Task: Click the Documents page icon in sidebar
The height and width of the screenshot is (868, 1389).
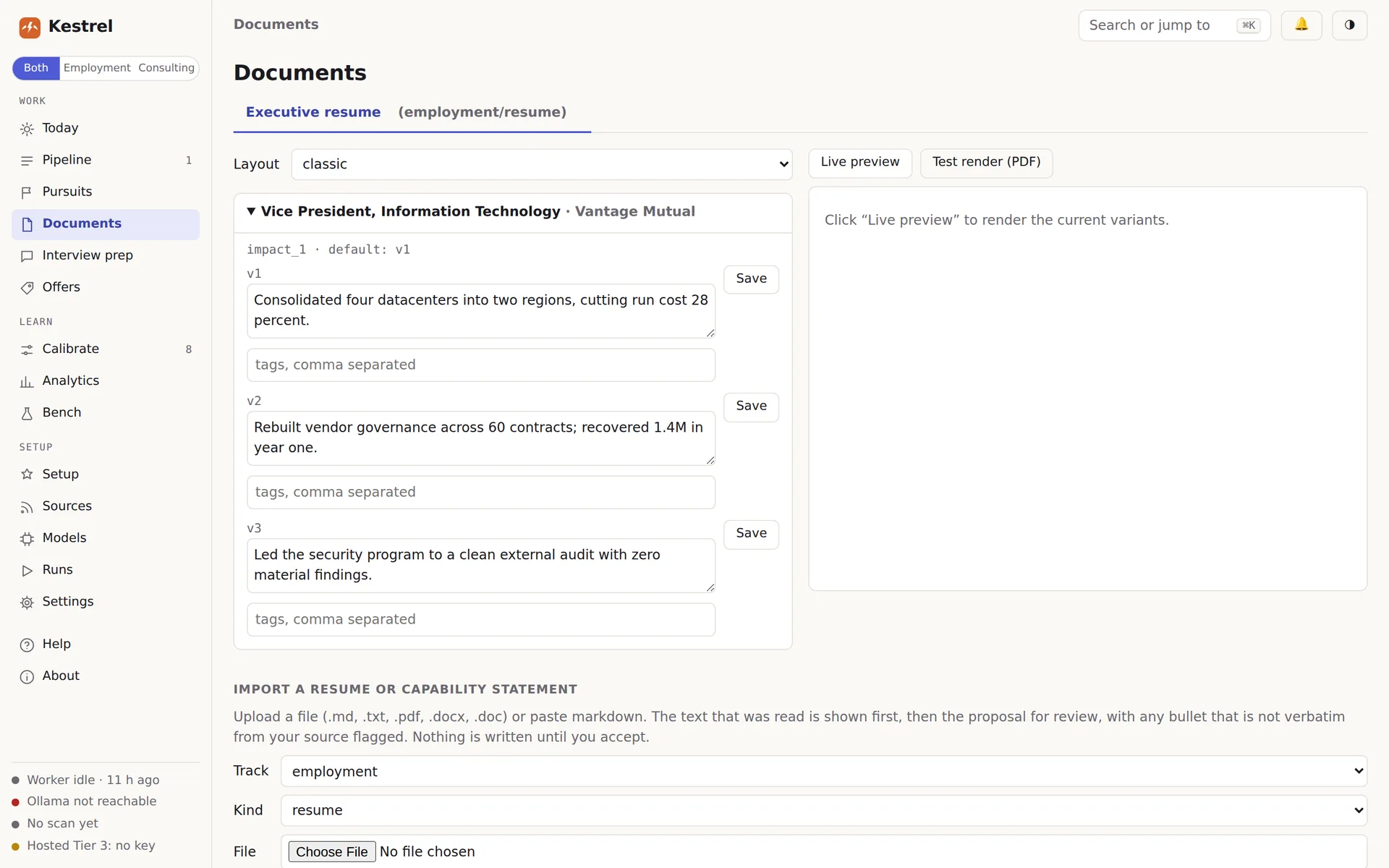Action: (x=27, y=224)
